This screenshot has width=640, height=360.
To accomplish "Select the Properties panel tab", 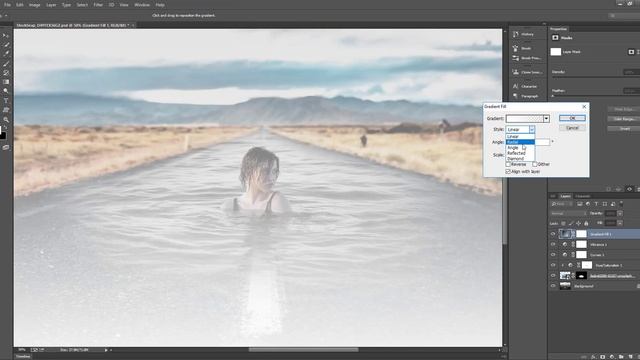I will (558, 29).
